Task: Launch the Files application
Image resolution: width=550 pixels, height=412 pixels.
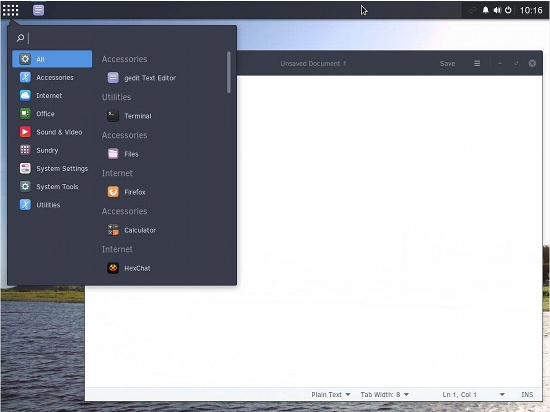Action: tap(123, 154)
